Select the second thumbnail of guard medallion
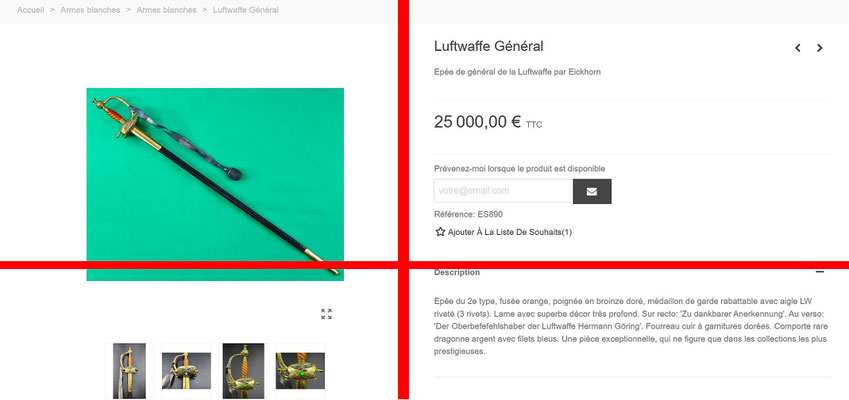Screen dimensions: 849x400 coord(186,371)
